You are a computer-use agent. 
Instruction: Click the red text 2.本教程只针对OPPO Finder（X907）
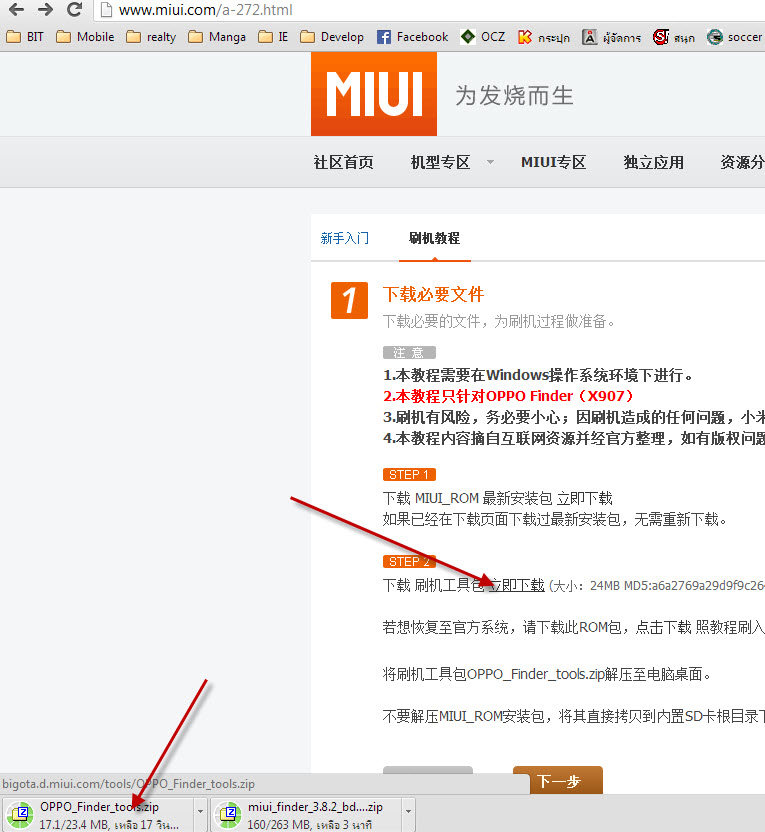tap(508, 396)
